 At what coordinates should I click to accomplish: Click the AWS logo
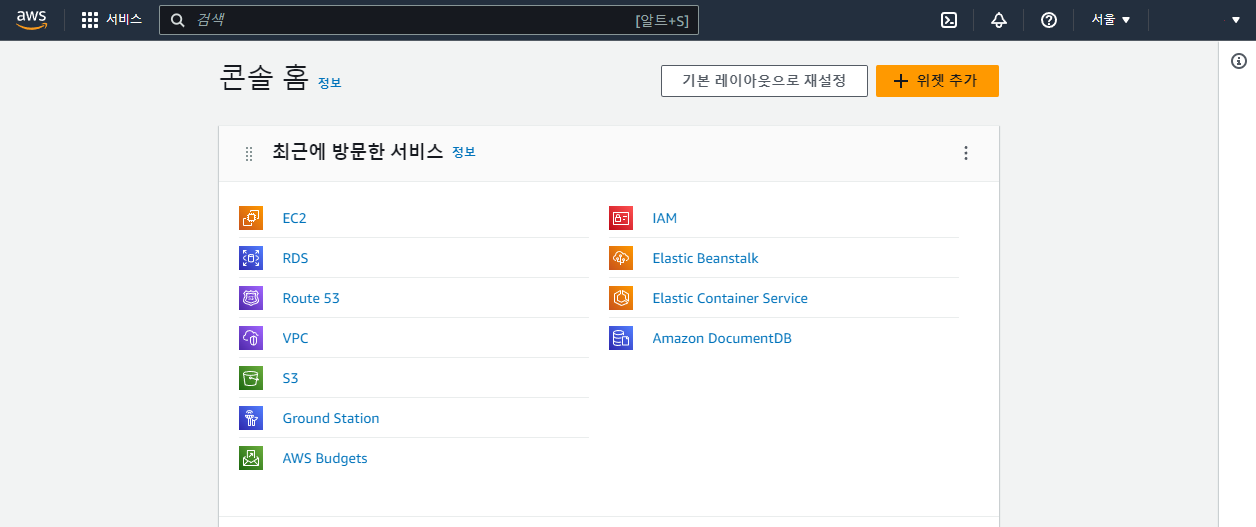click(31, 20)
